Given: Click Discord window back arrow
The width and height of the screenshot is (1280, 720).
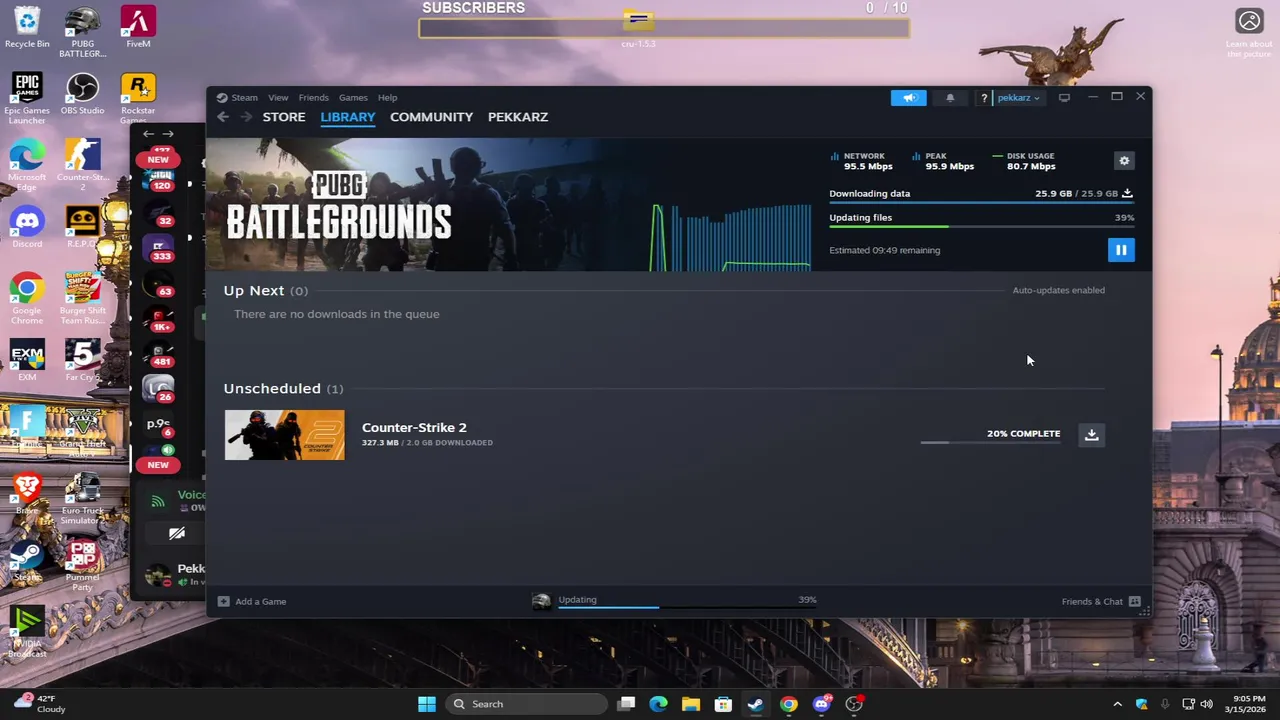Looking at the screenshot, I should tap(148, 134).
